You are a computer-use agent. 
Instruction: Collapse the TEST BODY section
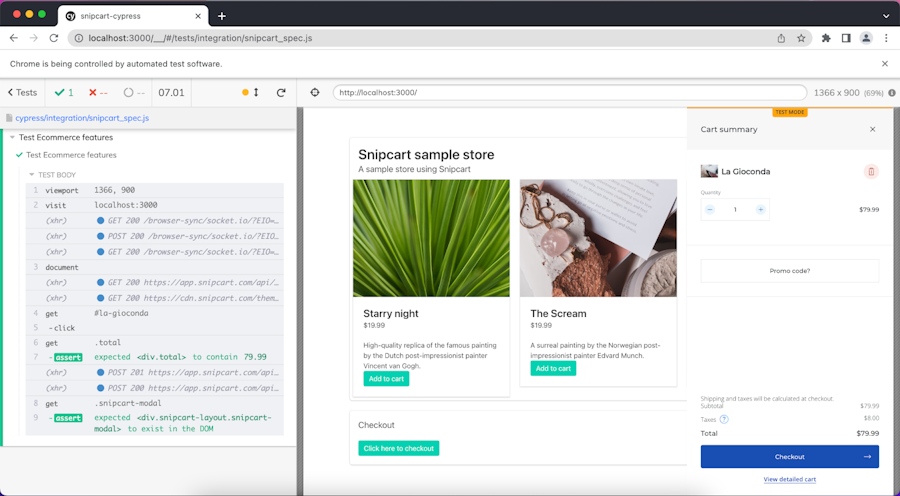pos(53,175)
